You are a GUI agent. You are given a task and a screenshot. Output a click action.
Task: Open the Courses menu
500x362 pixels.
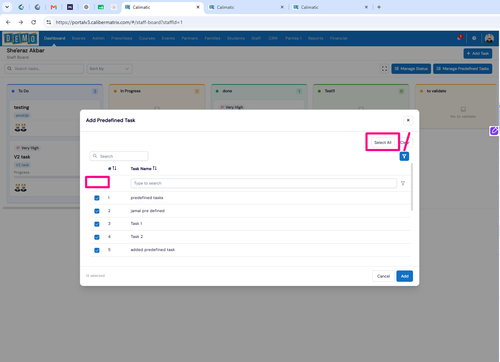click(x=147, y=38)
